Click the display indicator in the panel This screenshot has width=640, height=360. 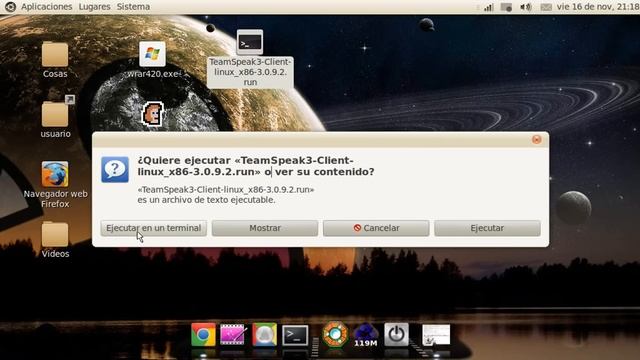506,7
